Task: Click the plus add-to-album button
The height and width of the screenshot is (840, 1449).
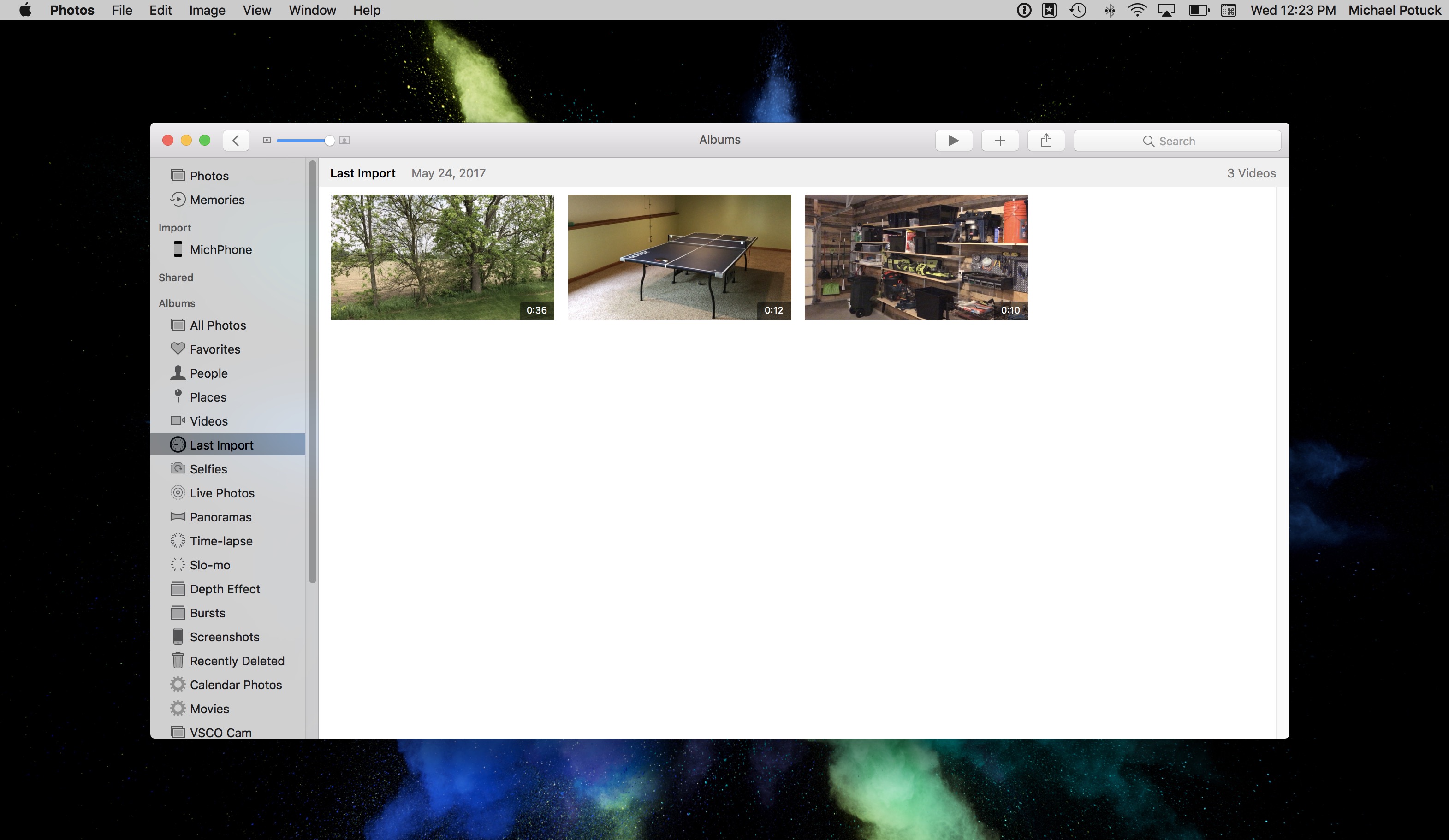Action: tap(1000, 140)
